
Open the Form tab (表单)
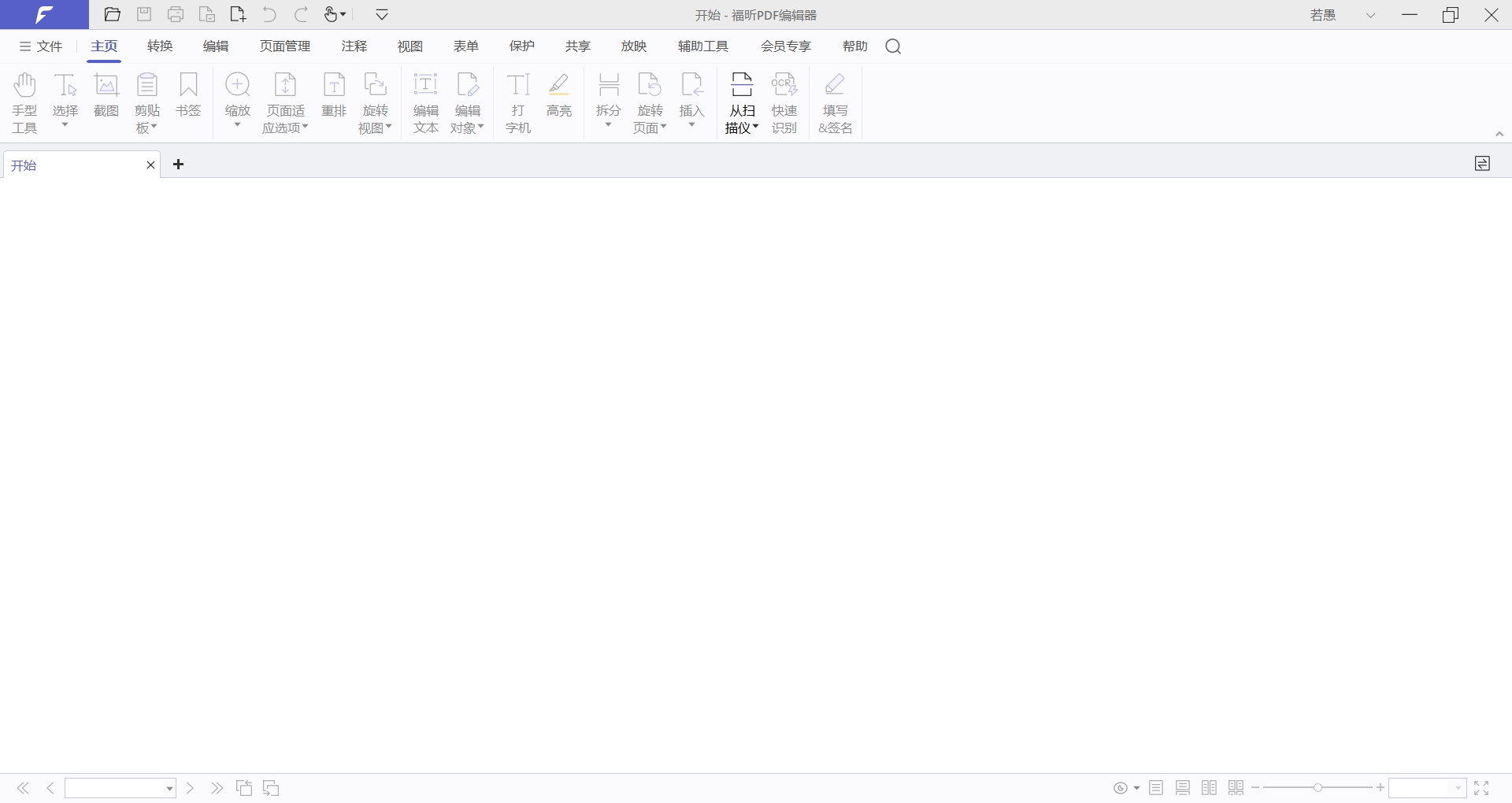point(466,46)
